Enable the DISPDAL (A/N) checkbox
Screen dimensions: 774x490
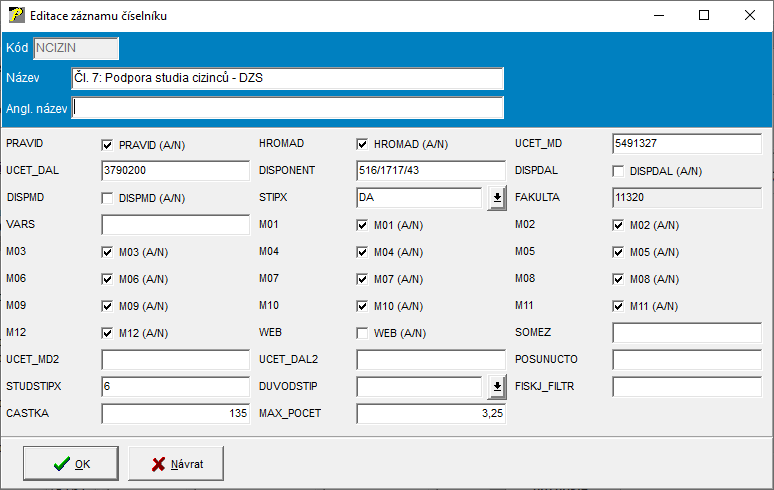pos(619,171)
